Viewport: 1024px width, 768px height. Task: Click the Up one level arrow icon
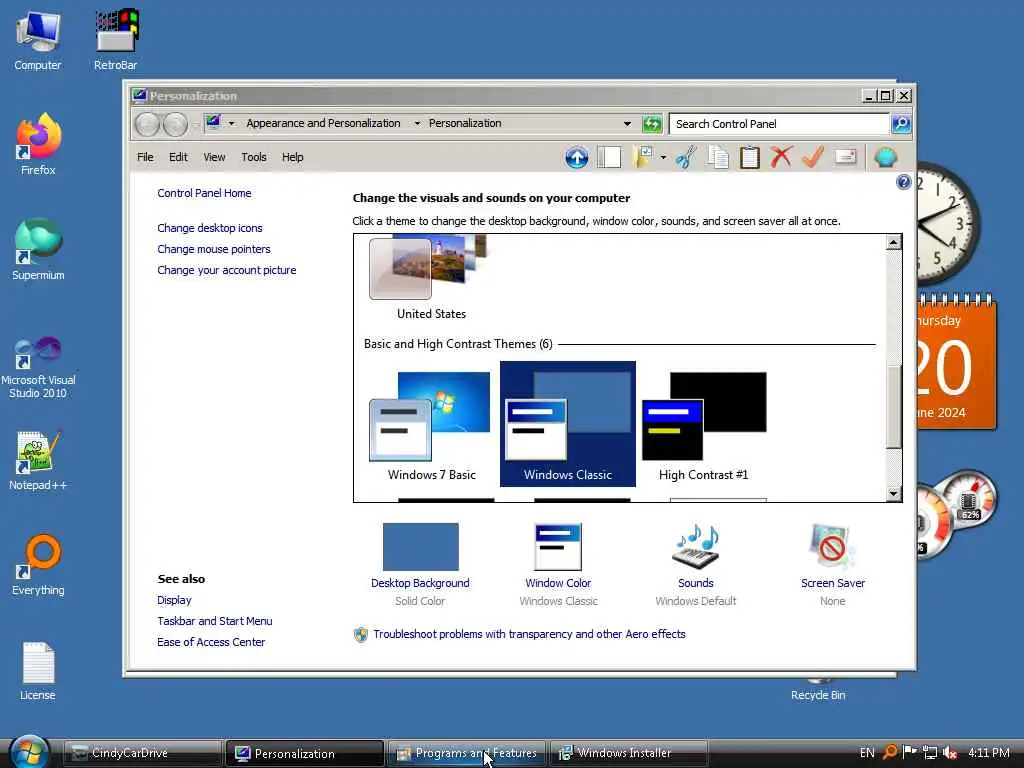click(x=577, y=157)
